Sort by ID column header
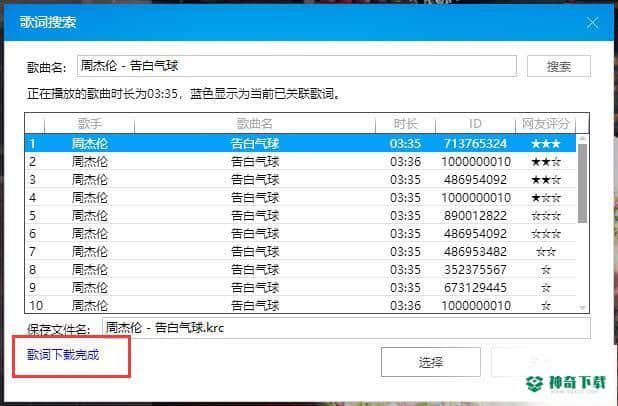This screenshot has width=618, height=406. [x=475, y=124]
